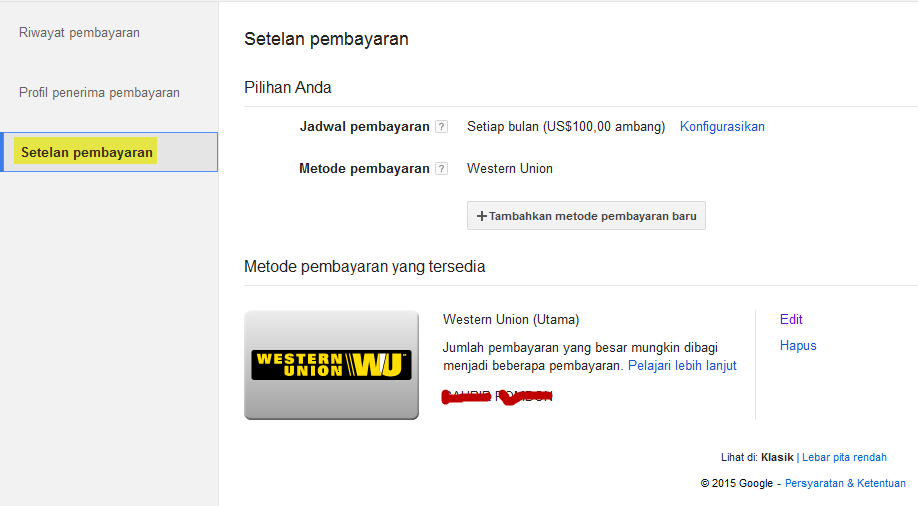Click the Pilihan Anda section heading

[x=287, y=87]
